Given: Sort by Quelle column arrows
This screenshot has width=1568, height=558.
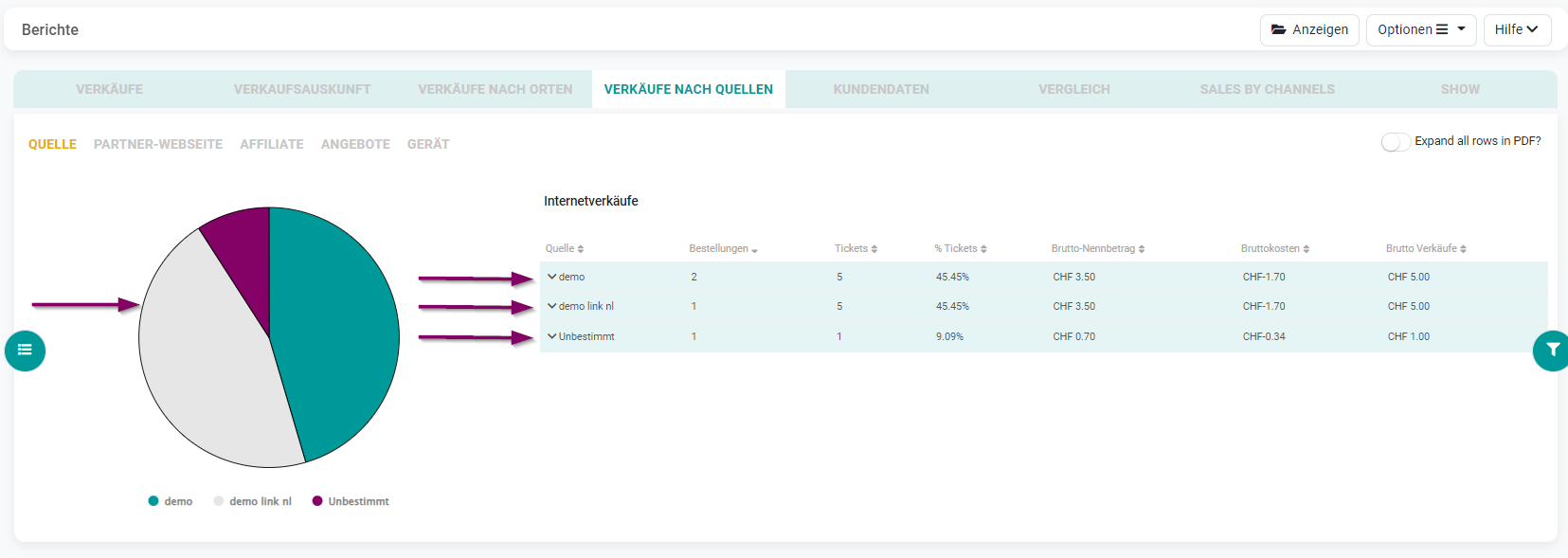Looking at the screenshot, I should click(581, 249).
